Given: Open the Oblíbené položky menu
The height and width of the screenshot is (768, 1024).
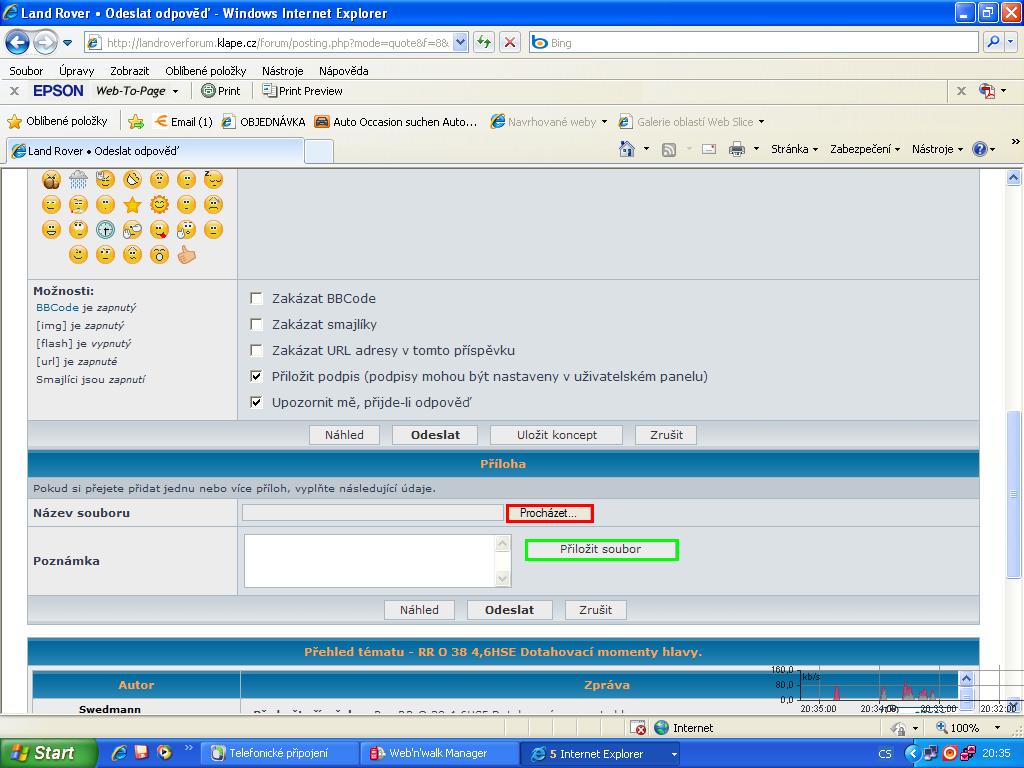Looking at the screenshot, I should pyautogui.click(x=205, y=71).
